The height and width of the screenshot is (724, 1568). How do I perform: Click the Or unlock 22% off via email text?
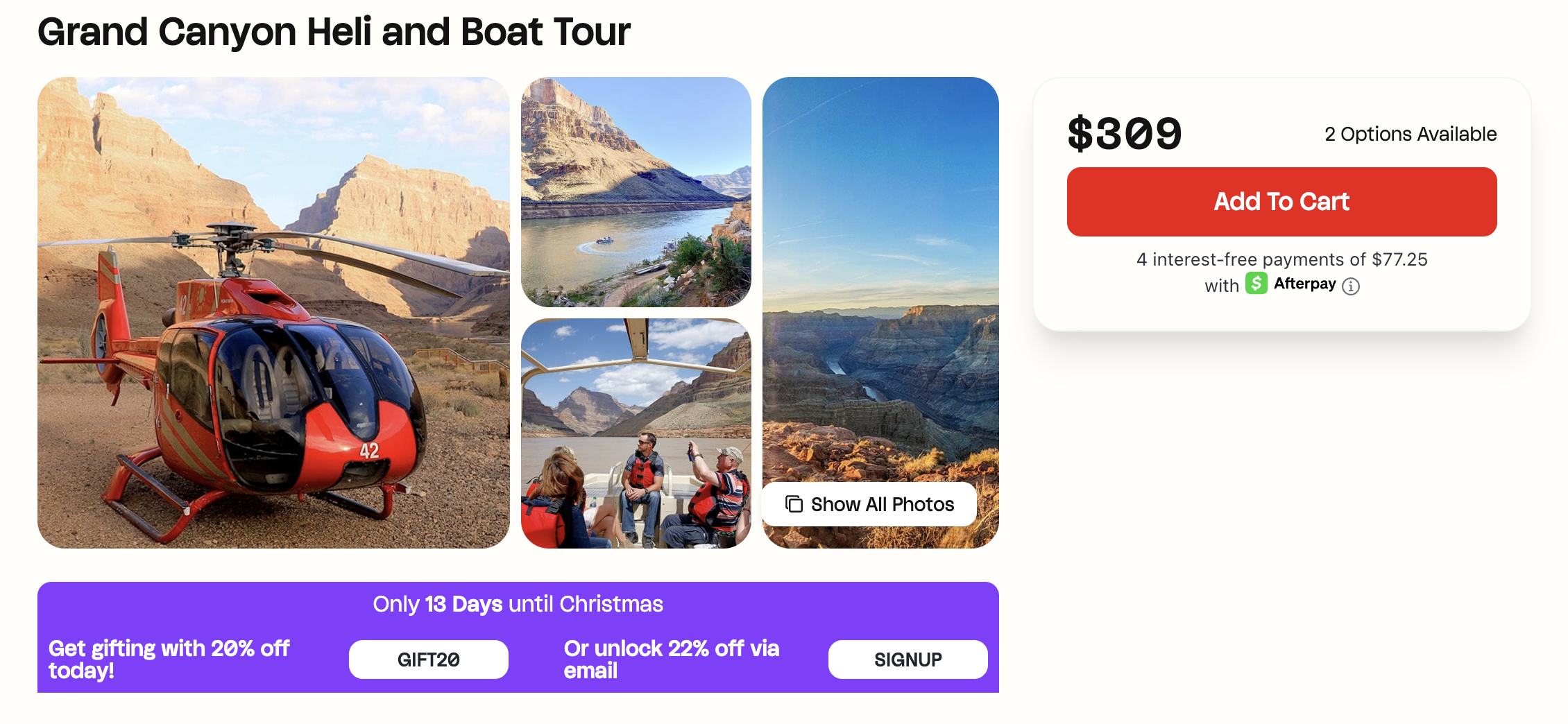[671, 659]
